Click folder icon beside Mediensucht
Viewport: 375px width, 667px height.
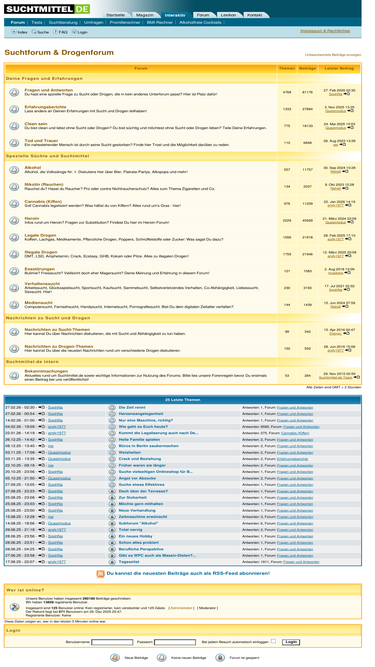(14, 305)
